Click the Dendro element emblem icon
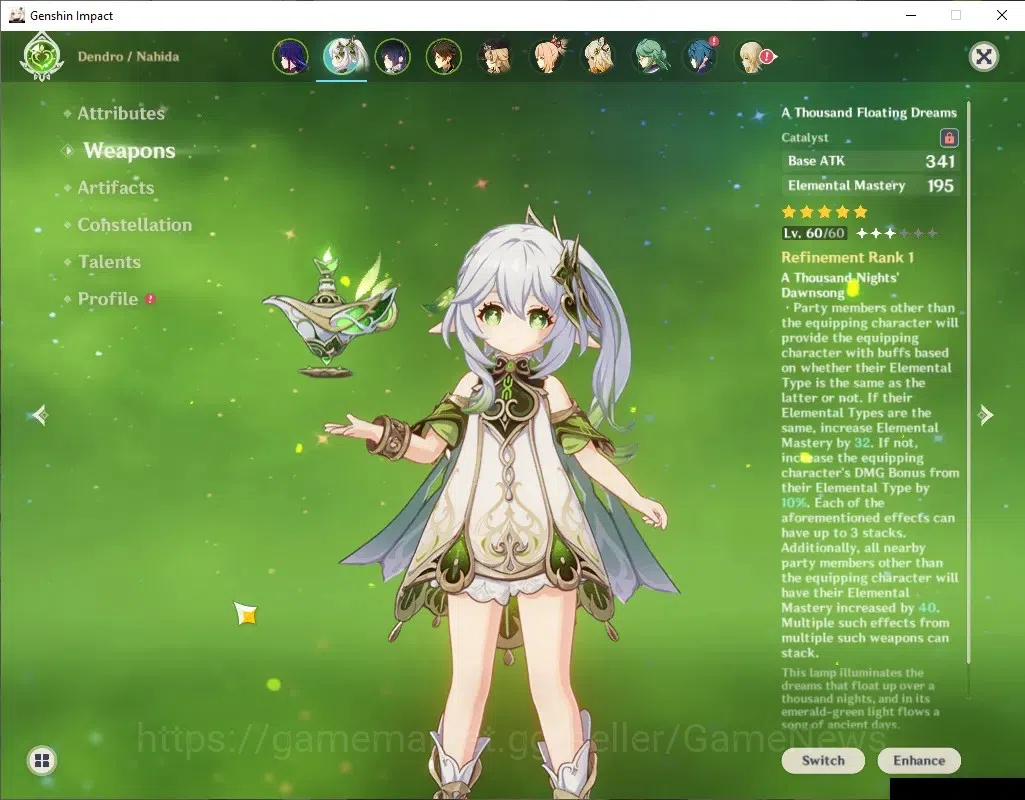Image resolution: width=1025 pixels, height=800 pixels. coord(42,58)
